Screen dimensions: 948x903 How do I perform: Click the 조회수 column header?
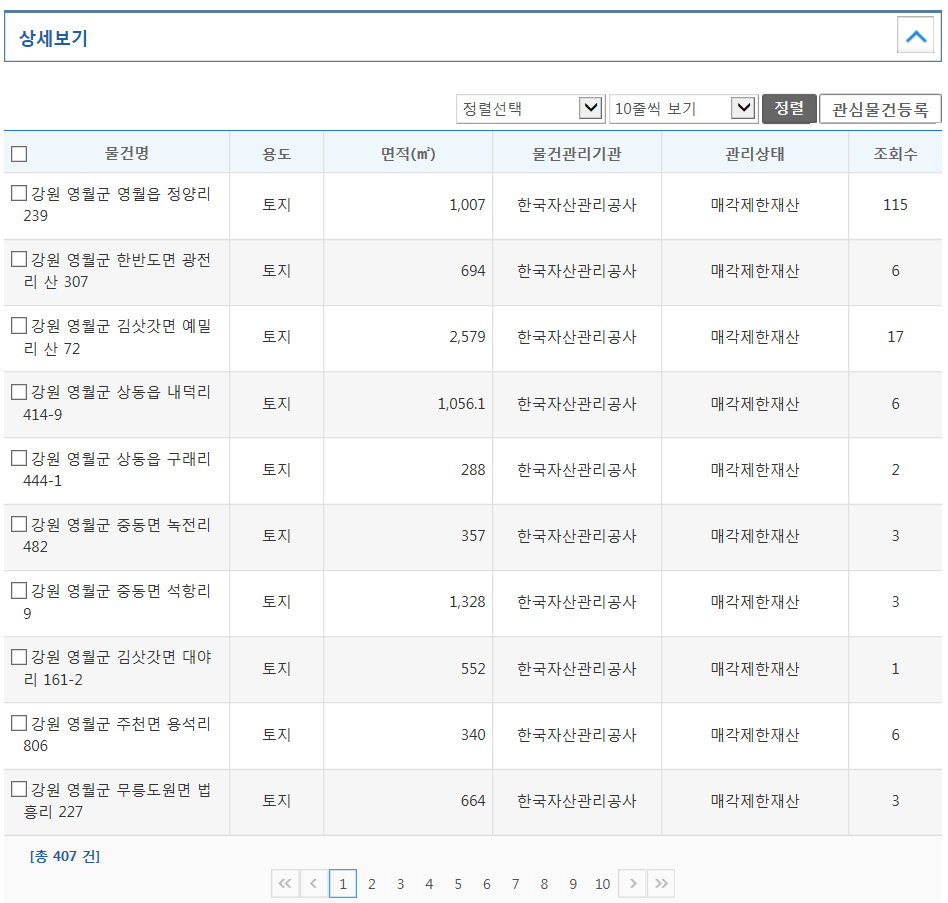click(x=895, y=154)
